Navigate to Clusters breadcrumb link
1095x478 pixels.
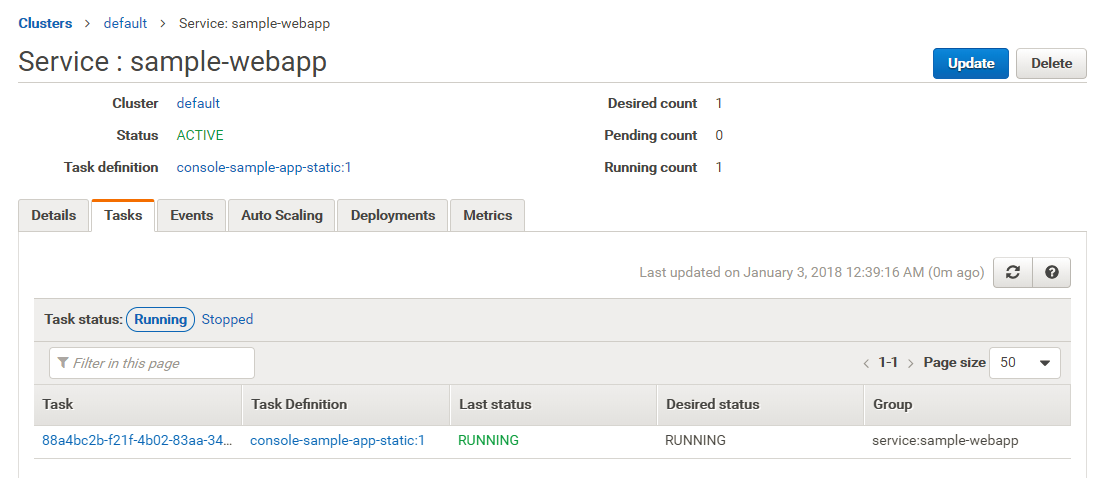(x=45, y=23)
